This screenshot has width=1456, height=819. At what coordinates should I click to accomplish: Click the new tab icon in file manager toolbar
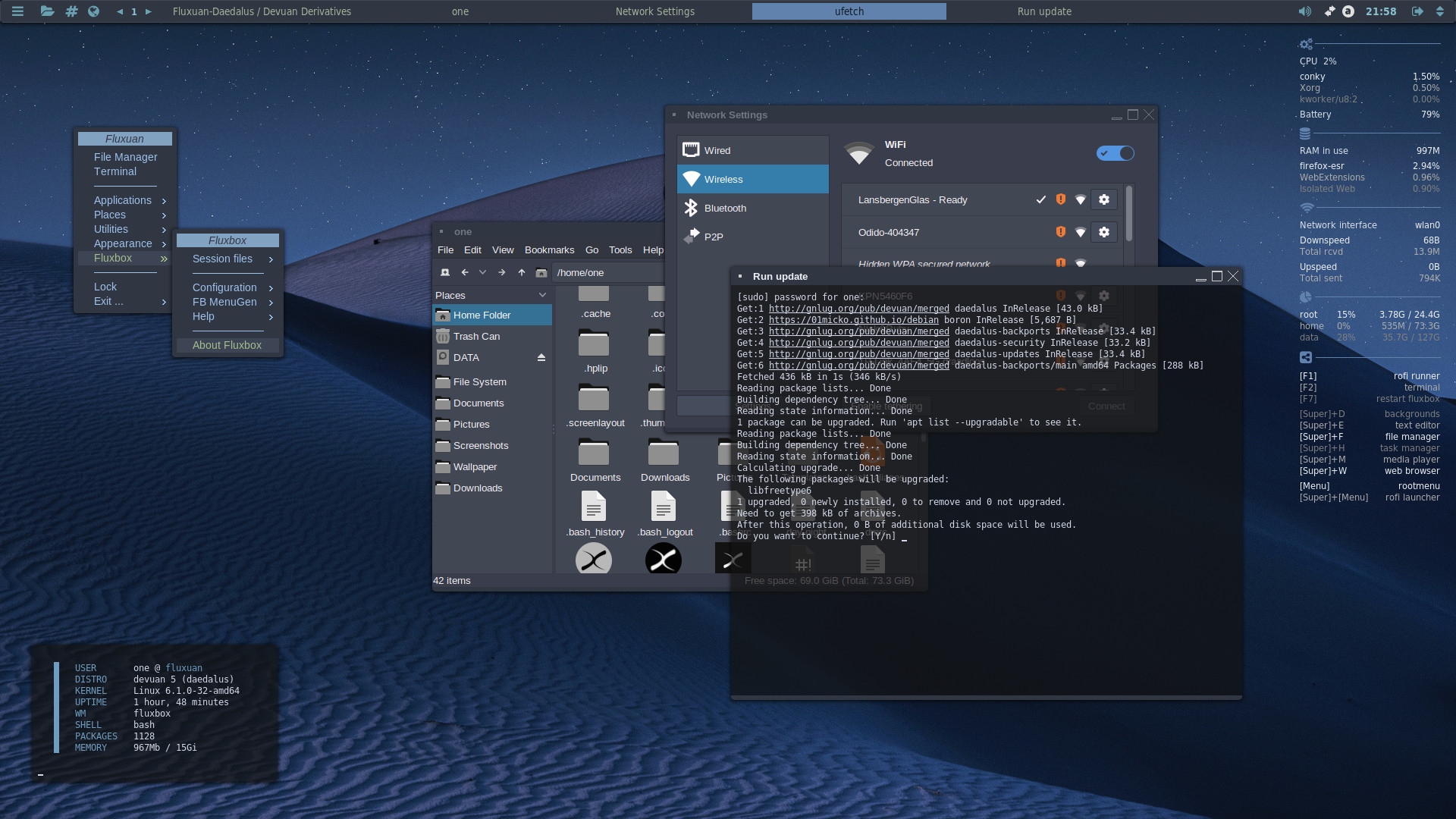(x=445, y=272)
